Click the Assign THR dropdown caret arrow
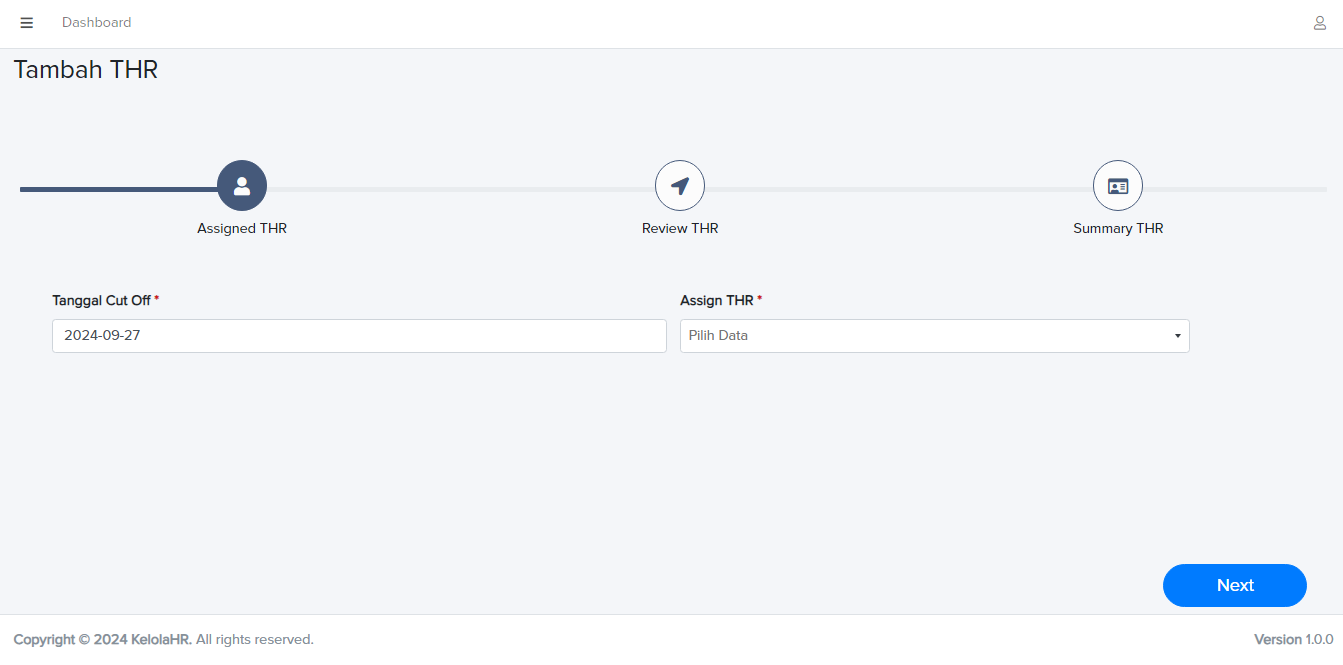Viewport: 1343px width, 665px height. click(x=1178, y=336)
